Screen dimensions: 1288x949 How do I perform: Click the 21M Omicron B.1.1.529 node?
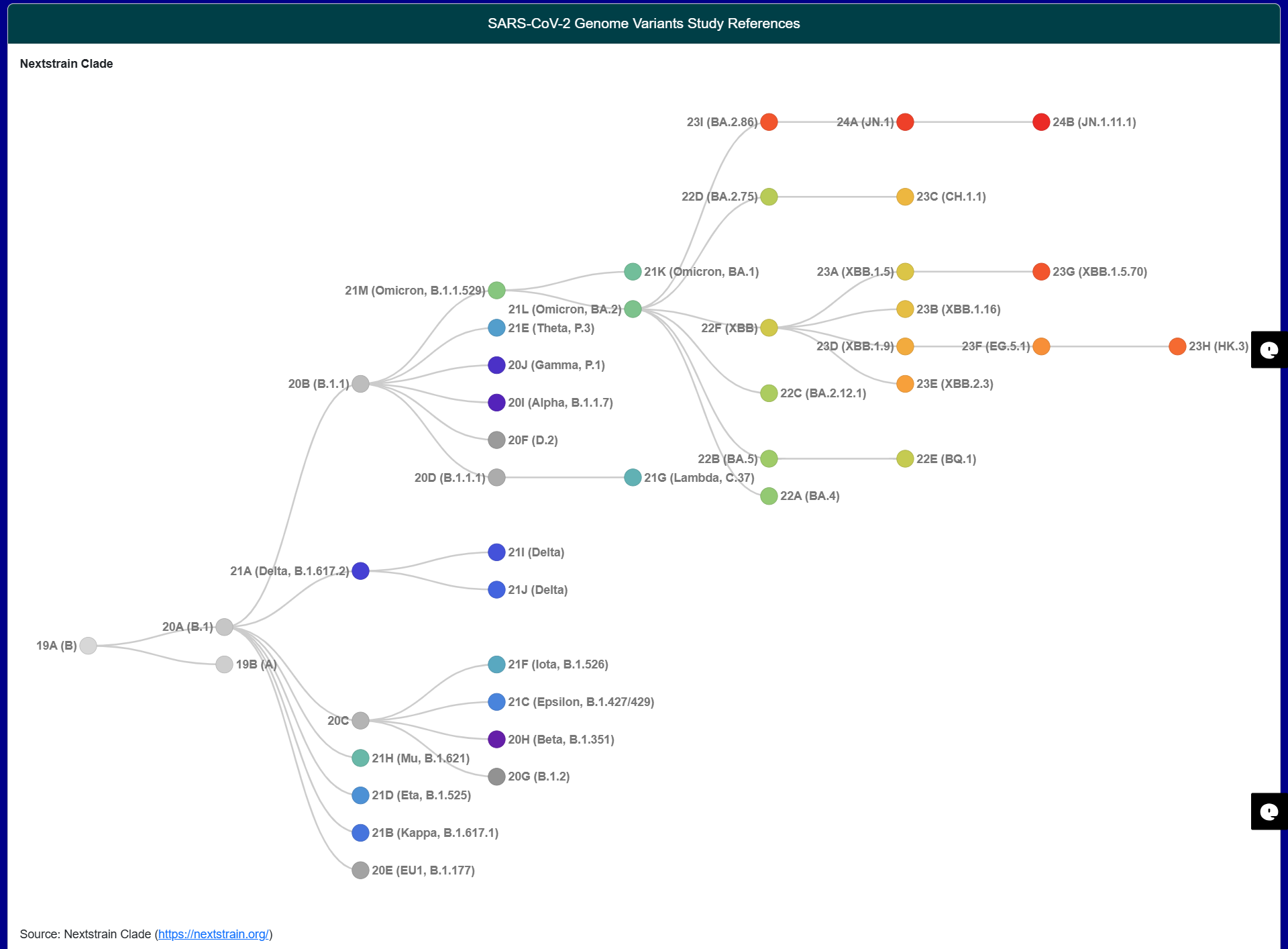point(496,291)
